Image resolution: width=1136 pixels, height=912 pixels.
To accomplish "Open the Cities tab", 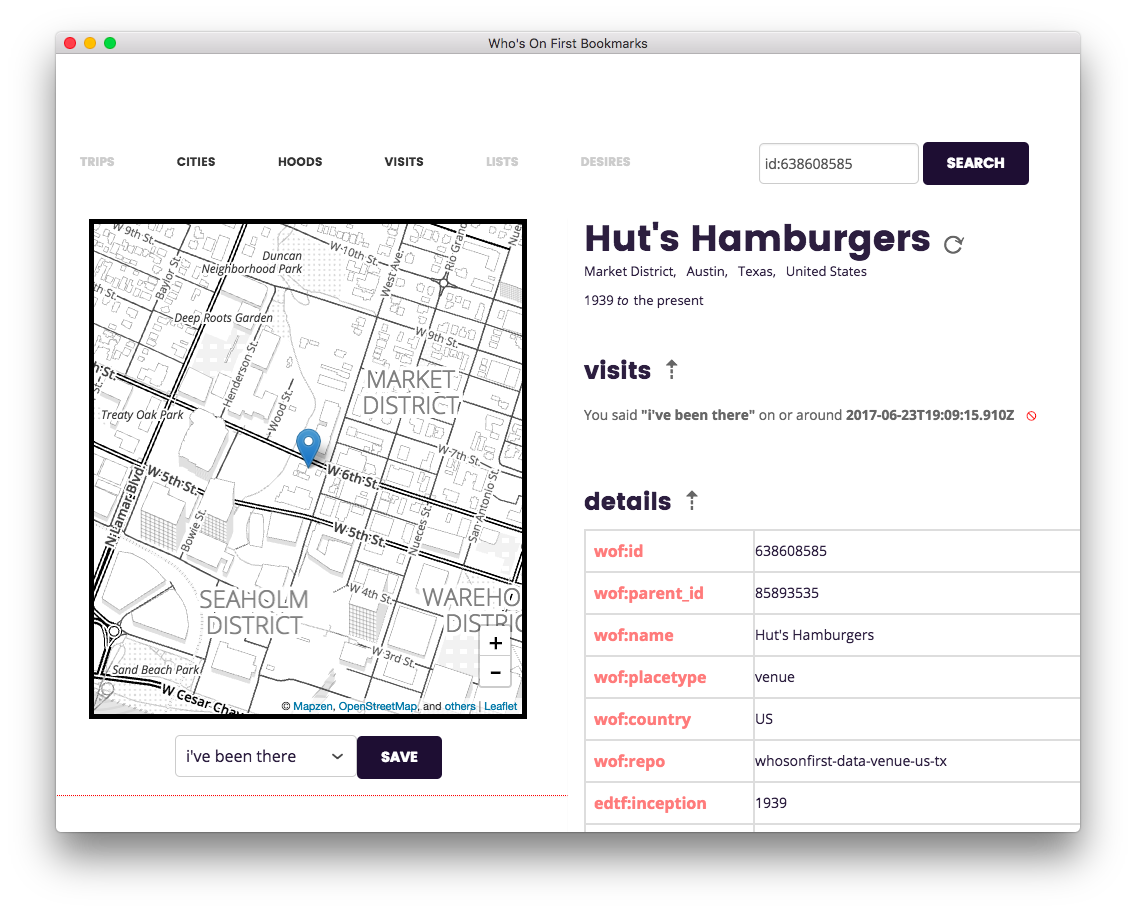I will coord(196,162).
